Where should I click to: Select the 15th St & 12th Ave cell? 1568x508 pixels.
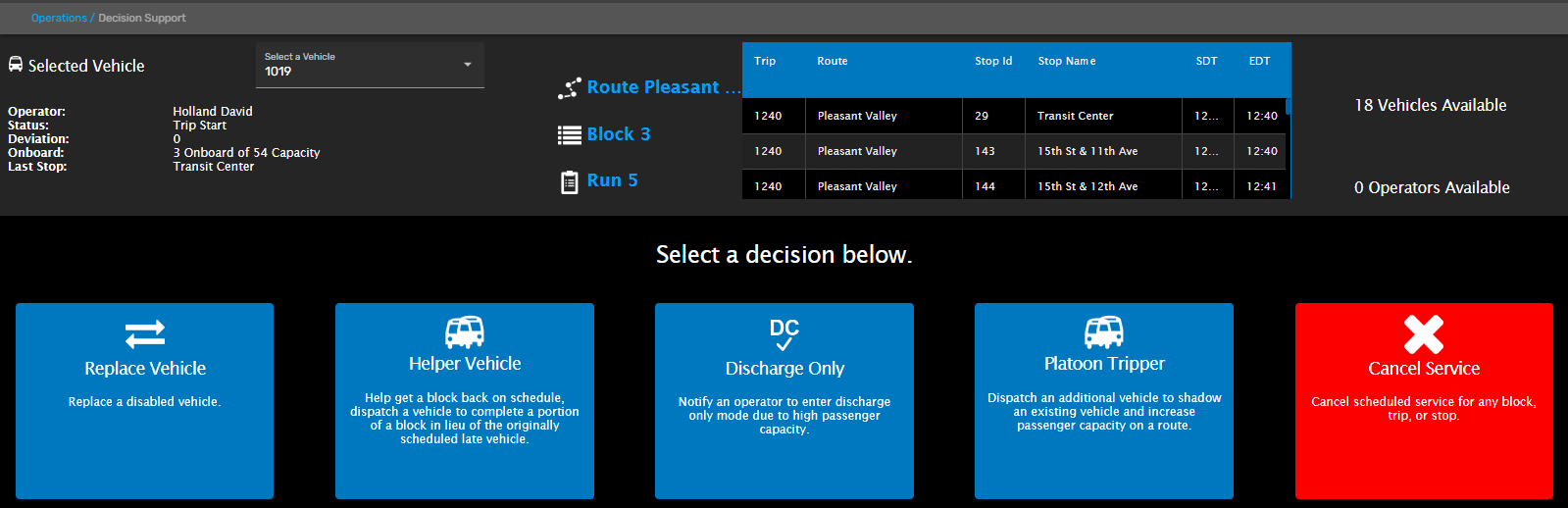coord(1103,185)
